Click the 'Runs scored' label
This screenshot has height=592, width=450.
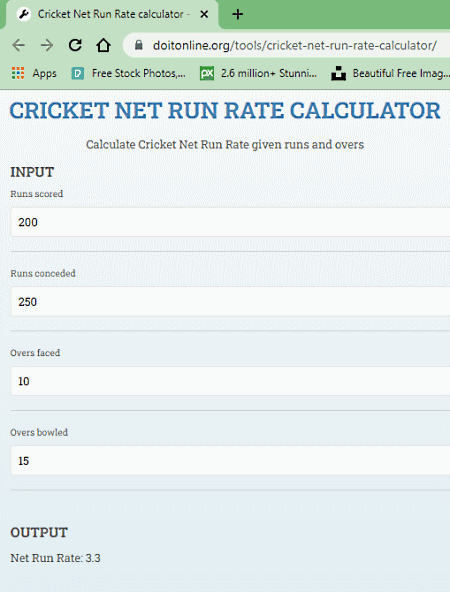(37, 194)
